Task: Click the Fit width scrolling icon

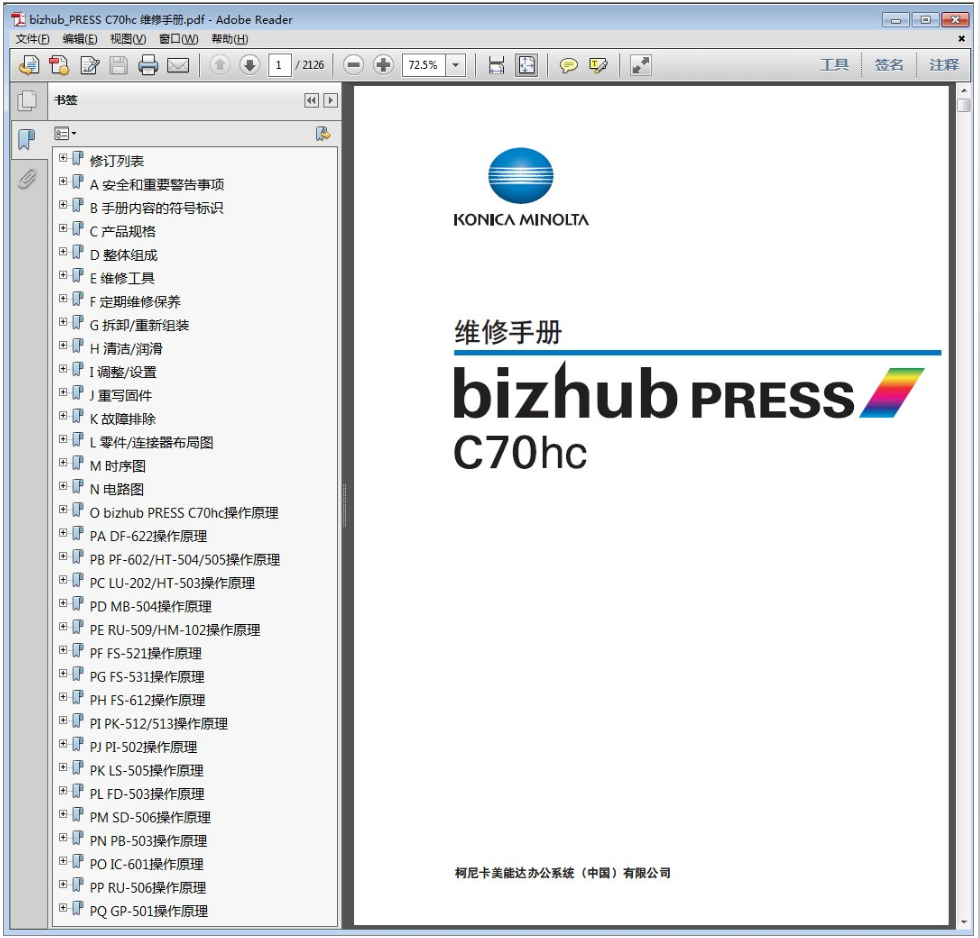Action: click(496, 65)
